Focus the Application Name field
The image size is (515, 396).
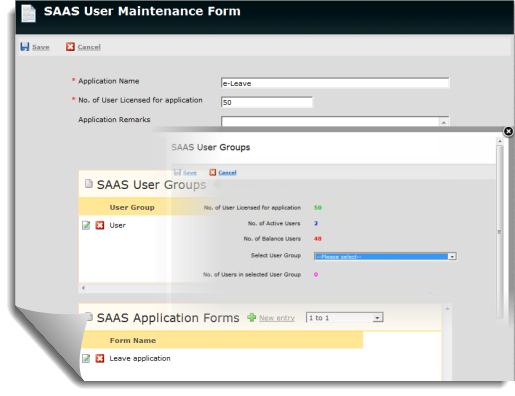point(335,83)
